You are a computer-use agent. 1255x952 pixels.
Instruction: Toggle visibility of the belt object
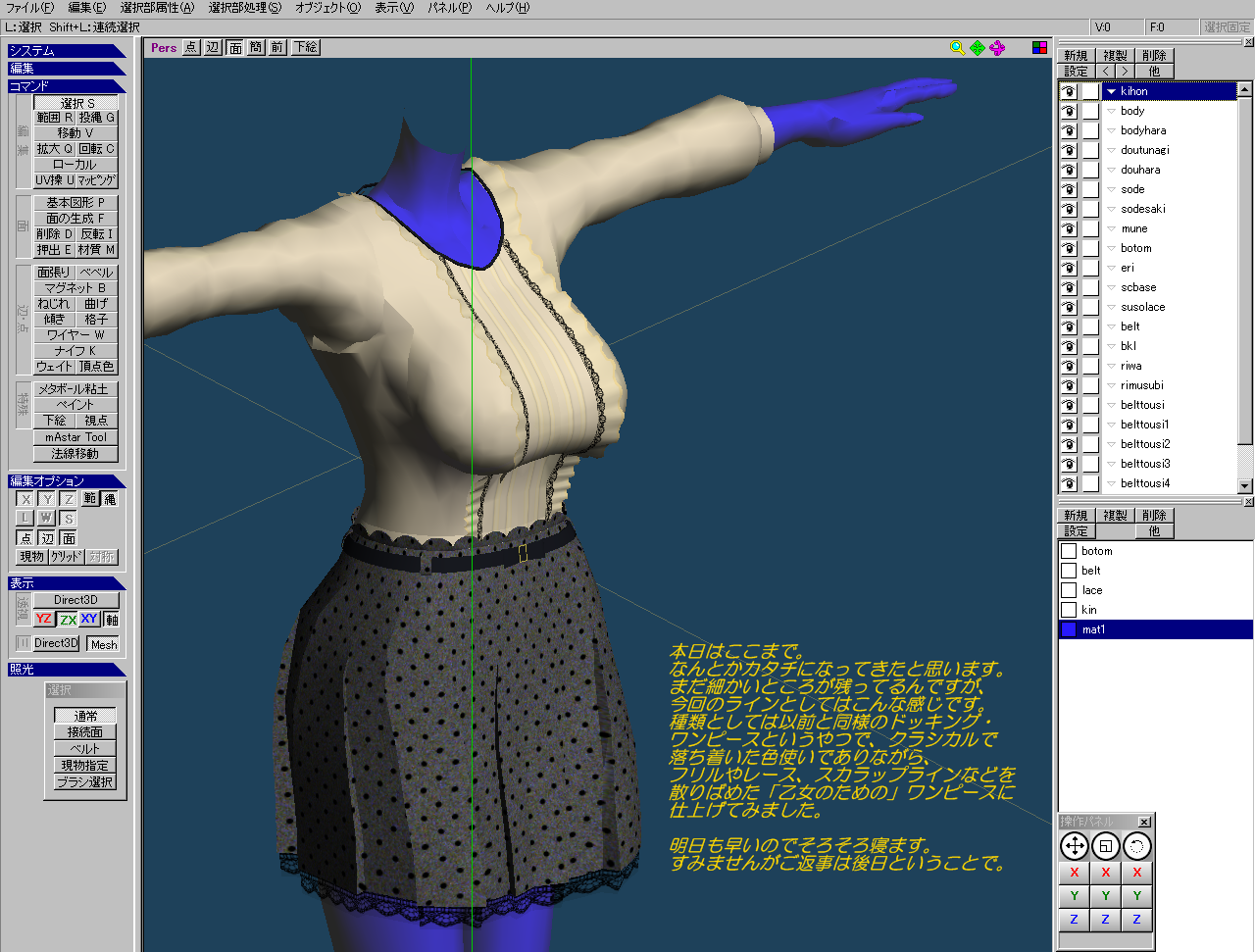[1069, 326]
